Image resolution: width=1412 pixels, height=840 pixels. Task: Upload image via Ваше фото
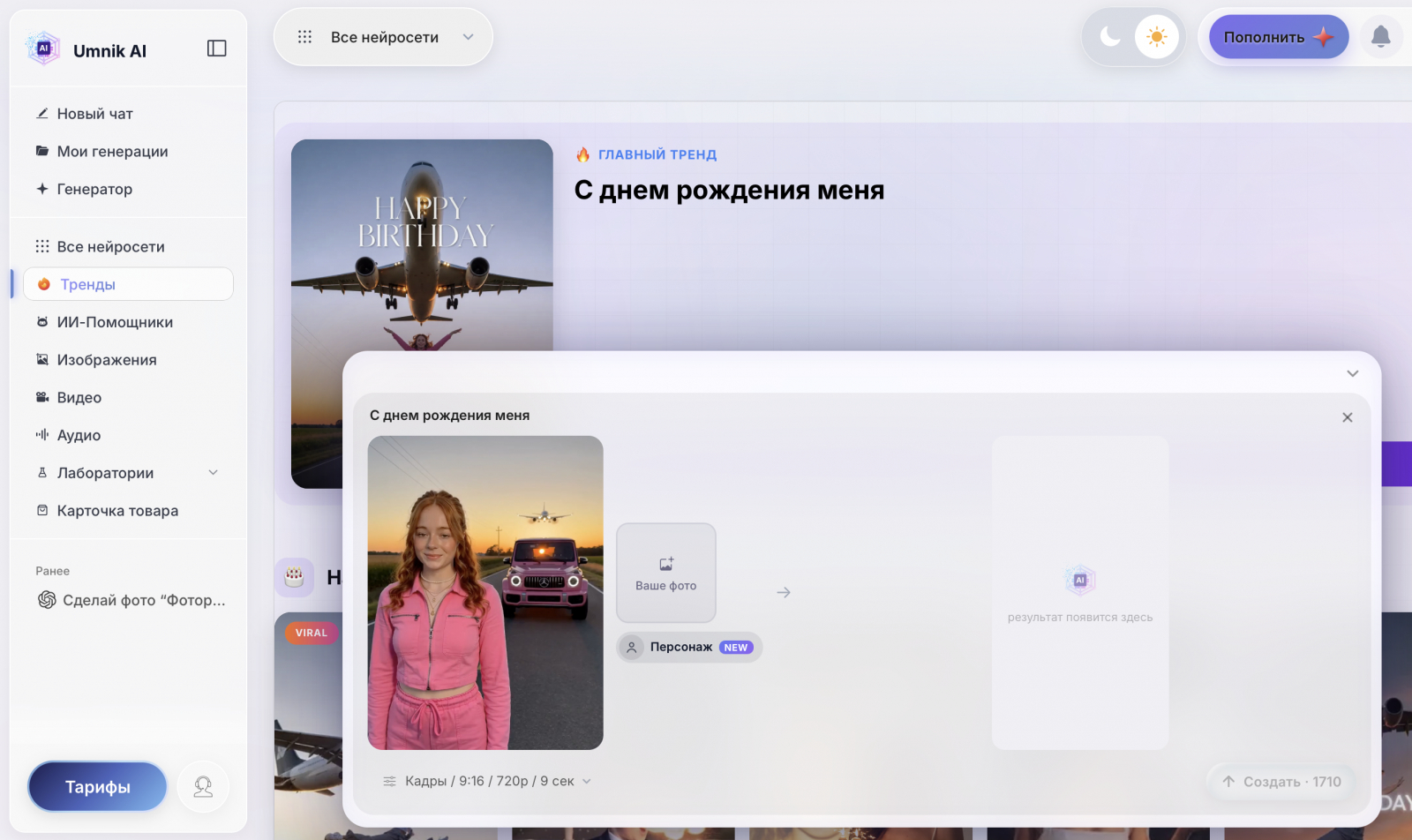pos(666,573)
